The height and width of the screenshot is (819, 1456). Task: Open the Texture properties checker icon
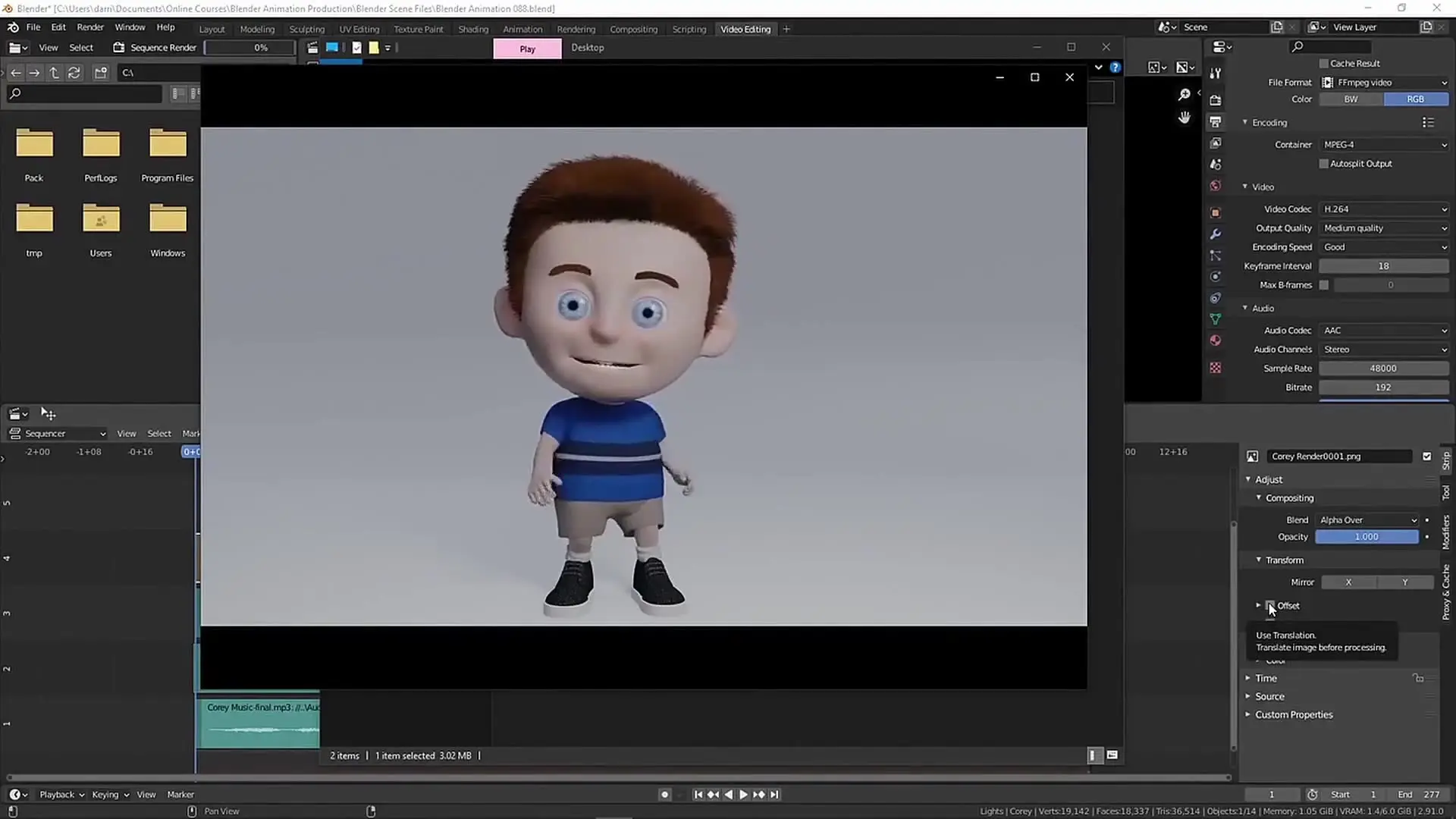[1216, 368]
